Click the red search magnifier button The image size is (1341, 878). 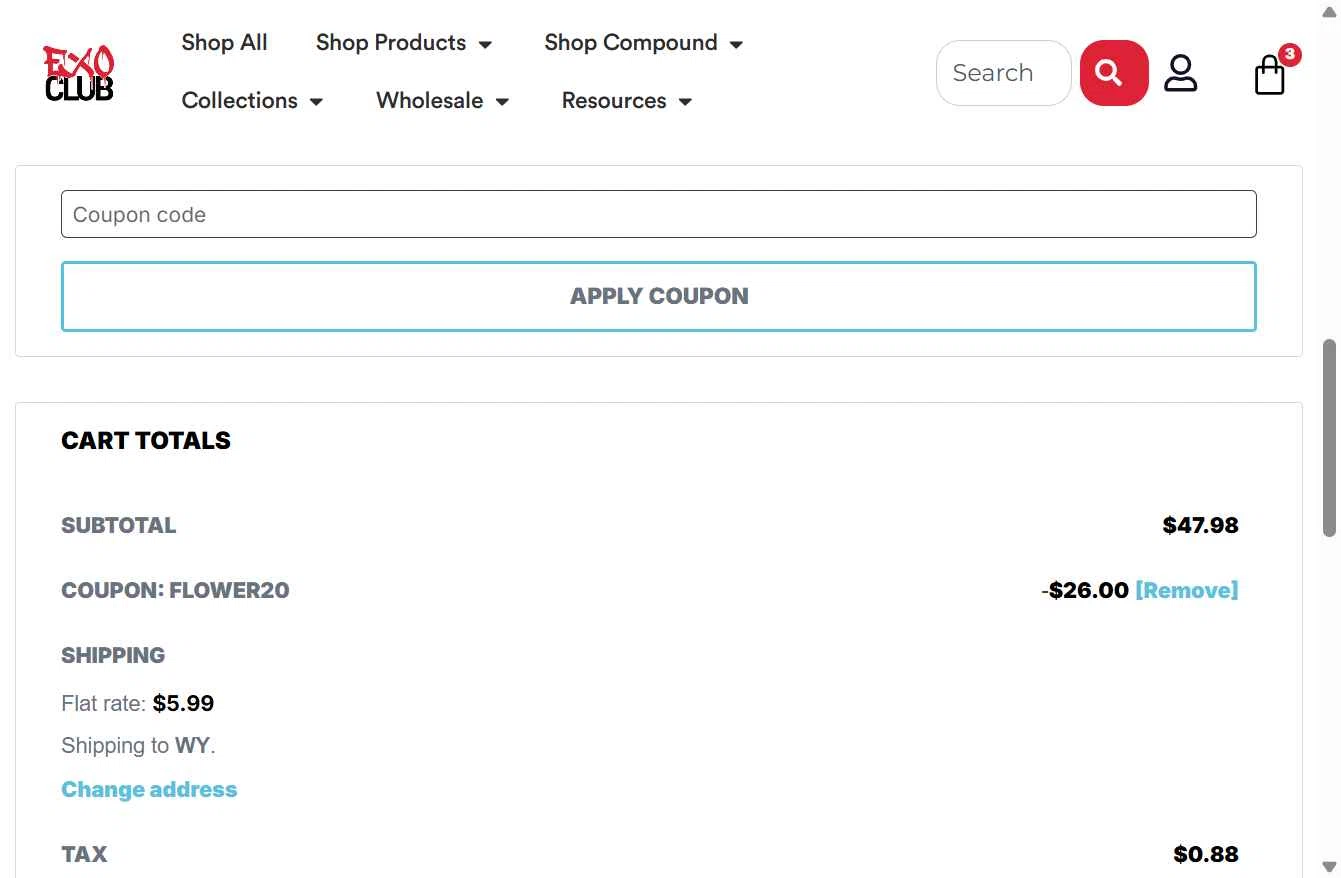click(x=1114, y=73)
